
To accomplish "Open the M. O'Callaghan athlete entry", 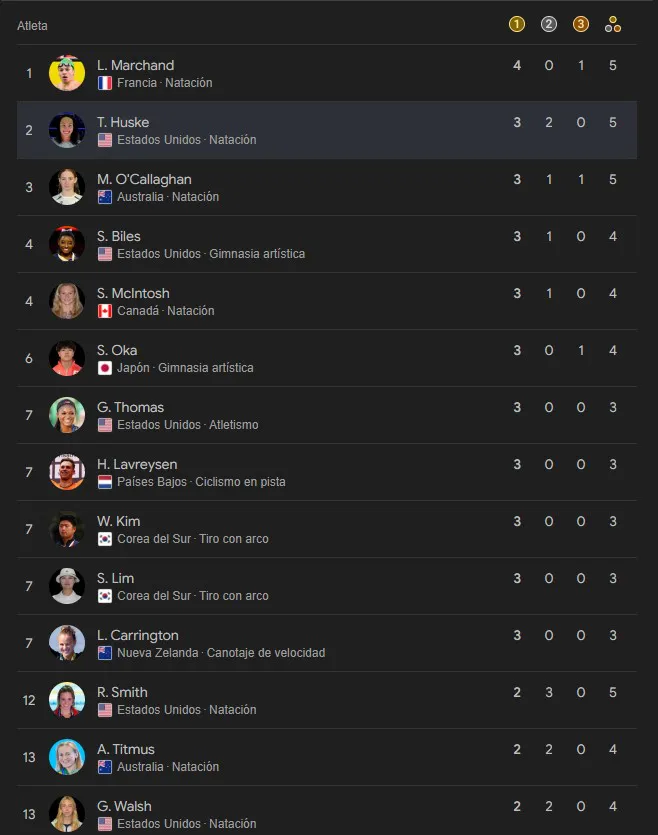I will (x=144, y=179).
